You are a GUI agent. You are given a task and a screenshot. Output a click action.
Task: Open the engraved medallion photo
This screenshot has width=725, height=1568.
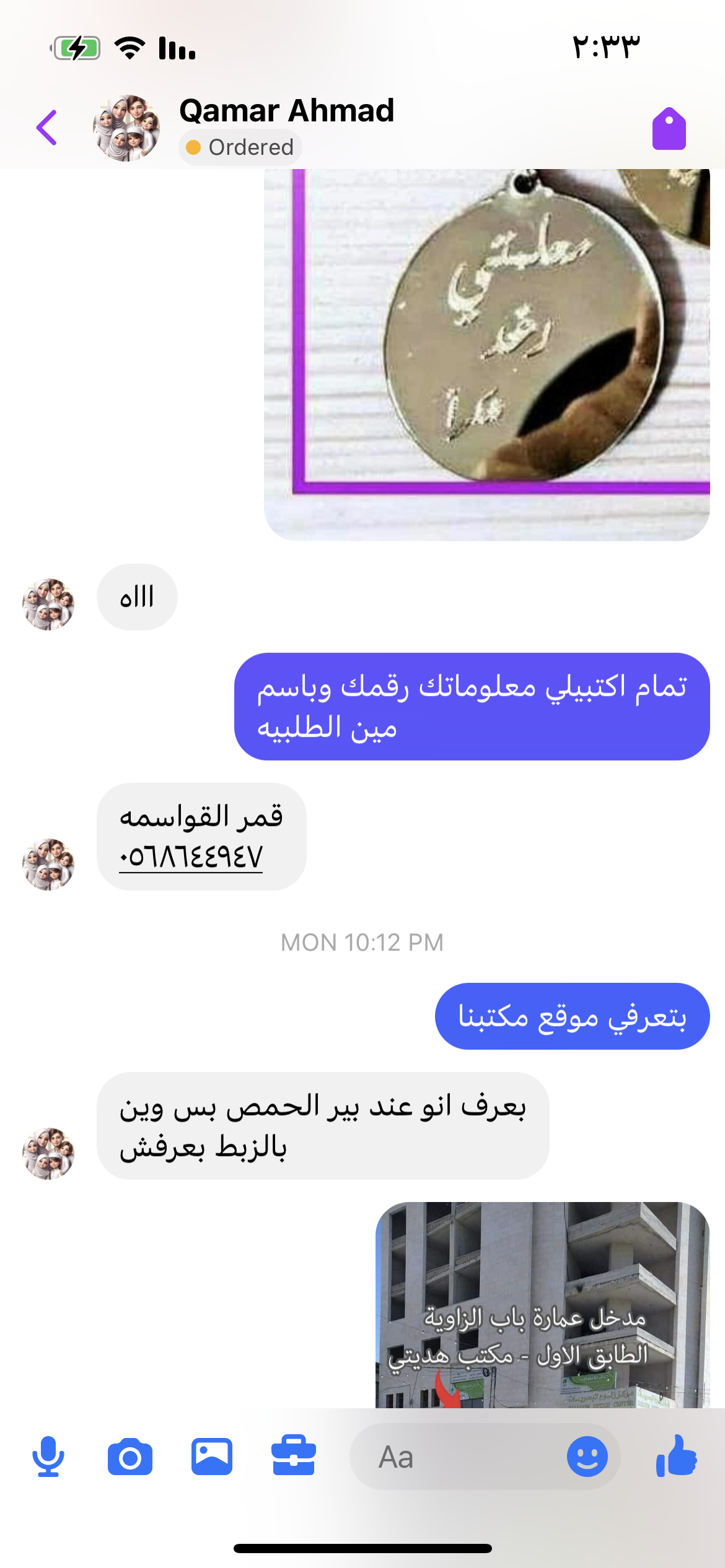click(487, 354)
